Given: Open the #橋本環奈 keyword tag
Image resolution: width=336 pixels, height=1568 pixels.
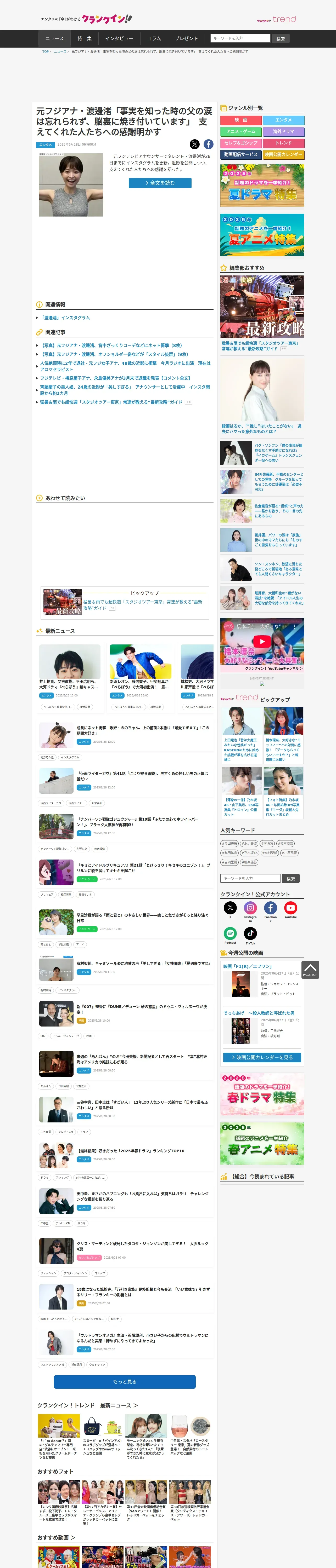Looking at the screenshot, I should click(x=285, y=844).
